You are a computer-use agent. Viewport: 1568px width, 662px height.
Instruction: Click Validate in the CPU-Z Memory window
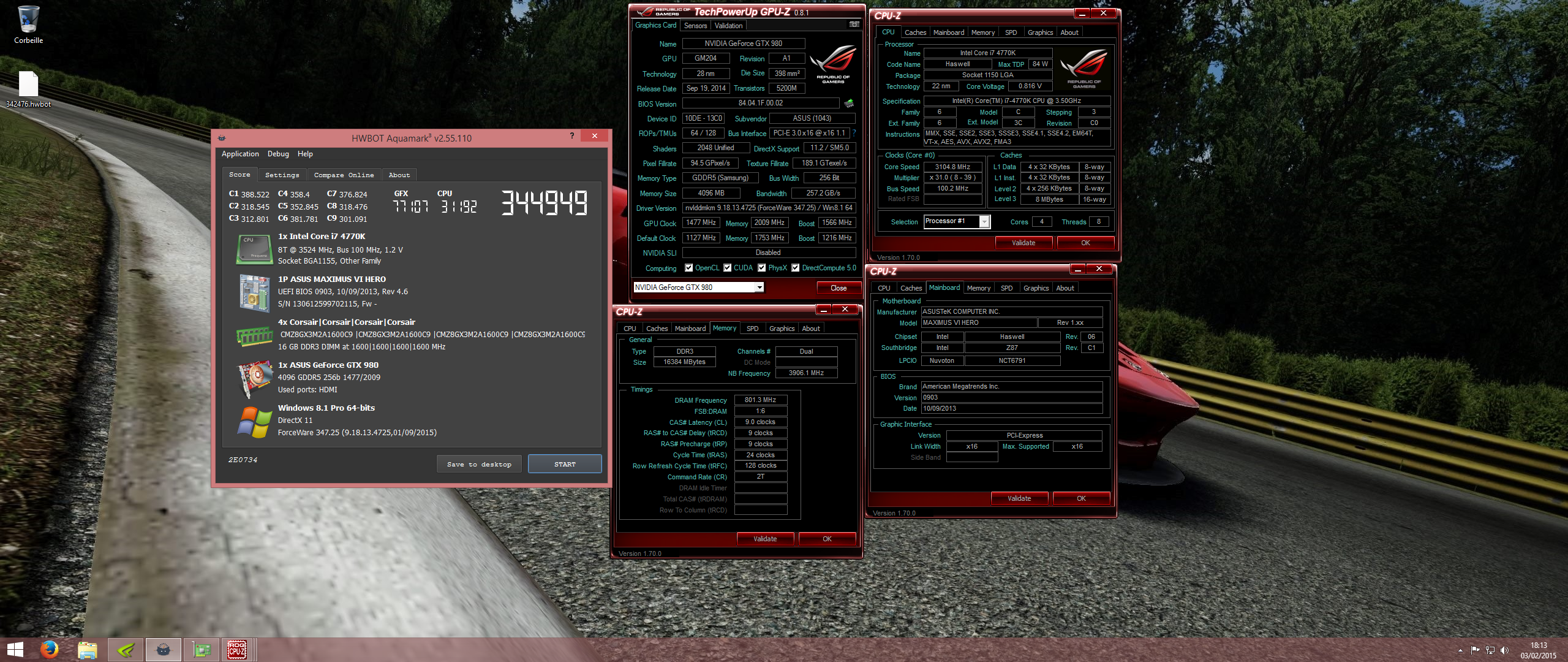pos(764,539)
